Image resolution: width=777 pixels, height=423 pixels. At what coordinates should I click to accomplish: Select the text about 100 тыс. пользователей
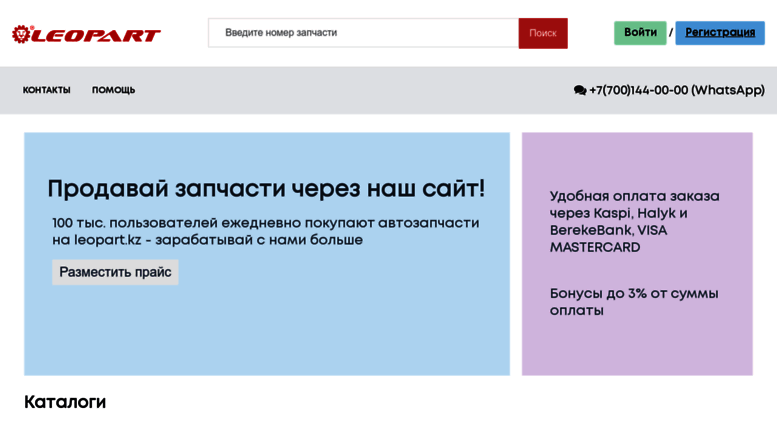266,231
